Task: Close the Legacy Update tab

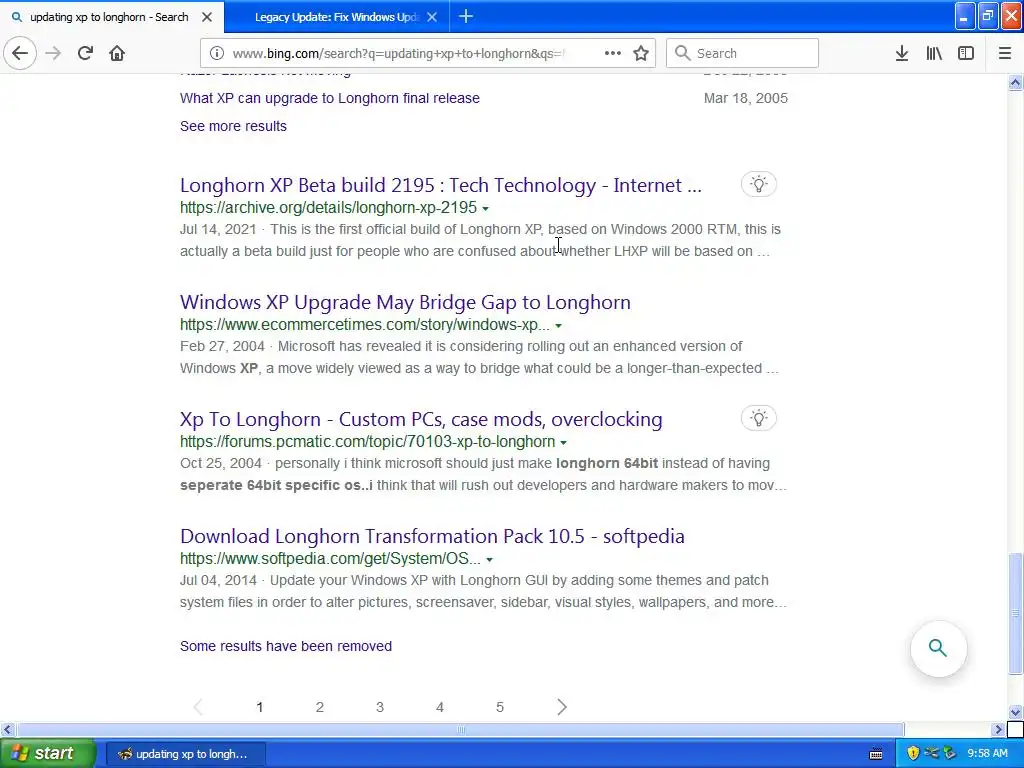Action: (x=432, y=17)
